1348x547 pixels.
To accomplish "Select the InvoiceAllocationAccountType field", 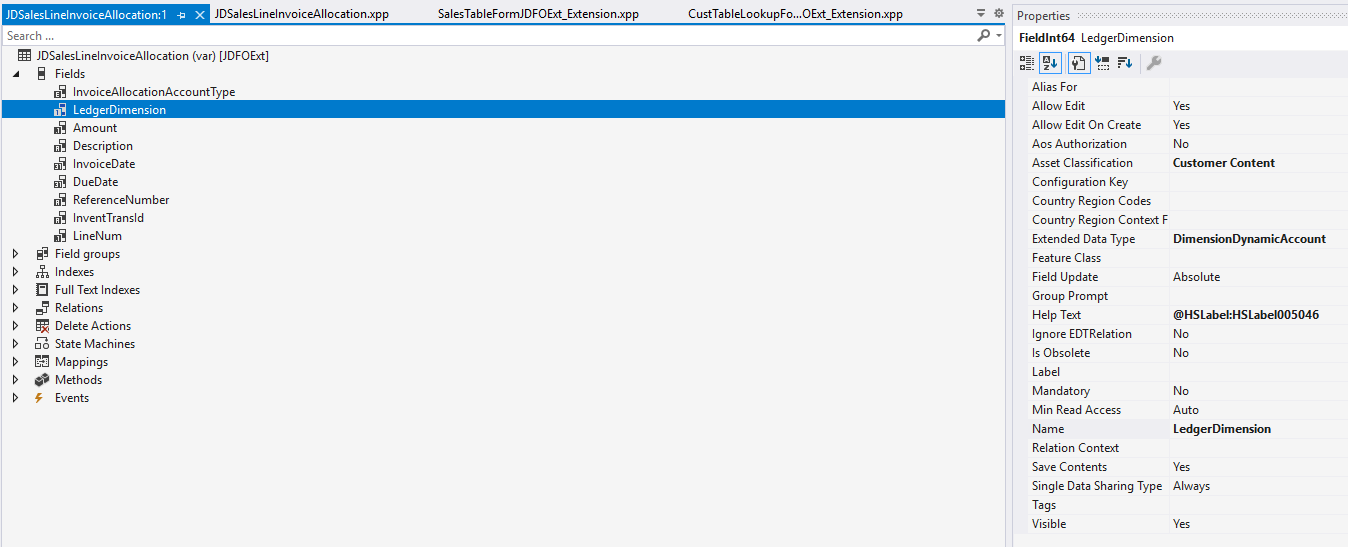I will [x=154, y=92].
